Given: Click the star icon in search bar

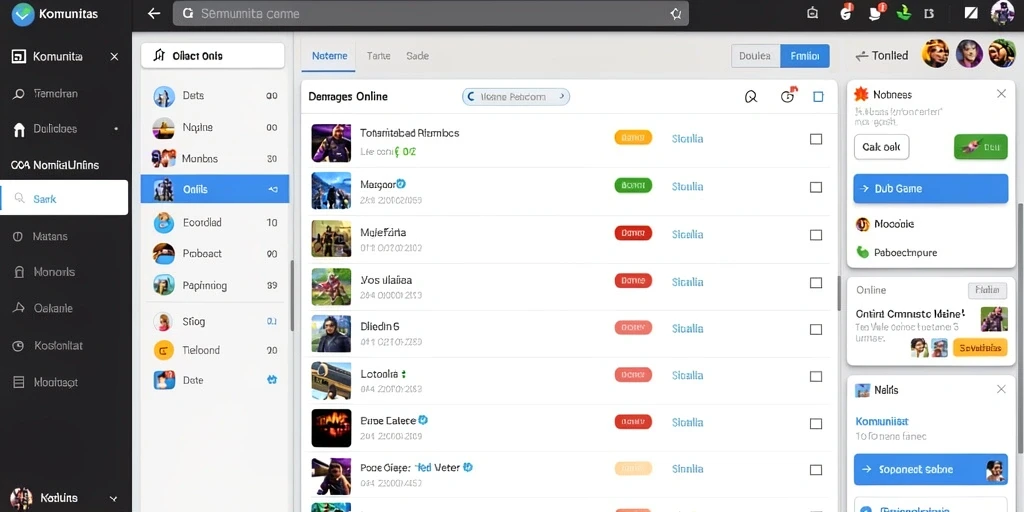Looking at the screenshot, I should click(x=676, y=14).
